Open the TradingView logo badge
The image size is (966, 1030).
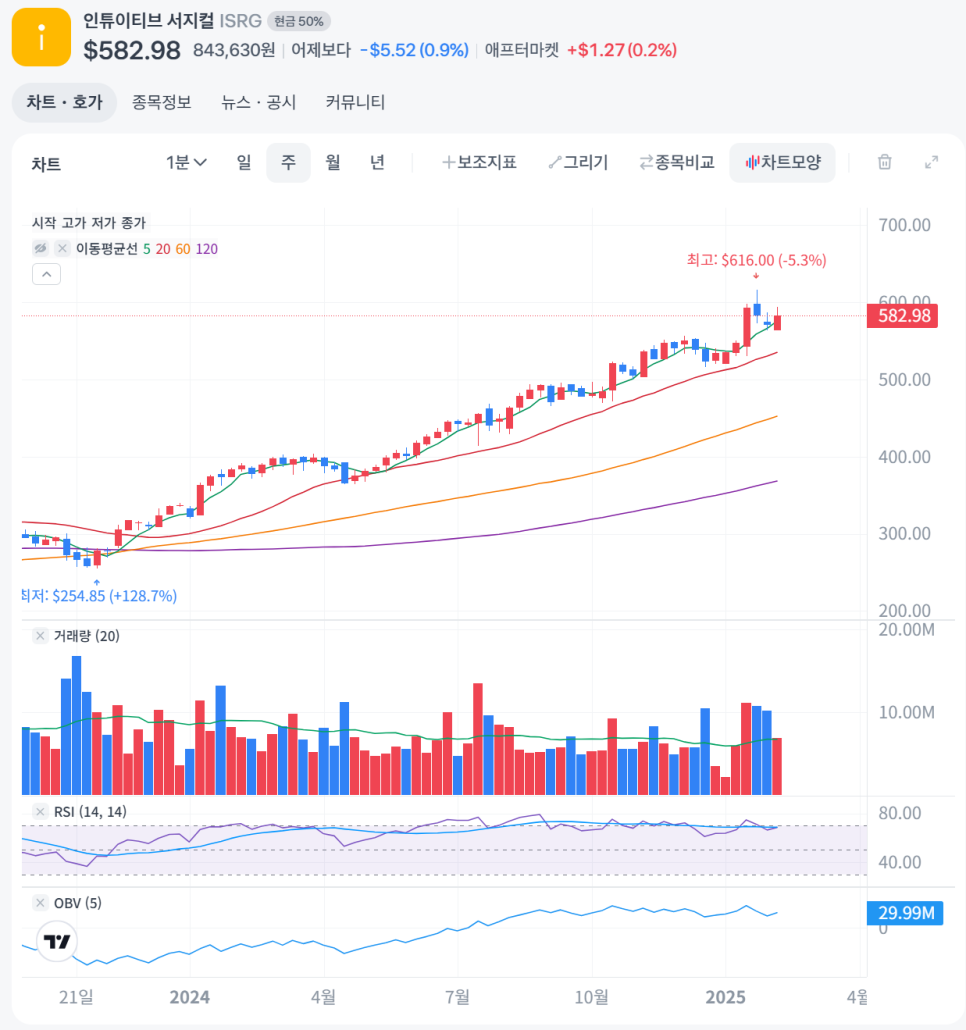pos(56,941)
